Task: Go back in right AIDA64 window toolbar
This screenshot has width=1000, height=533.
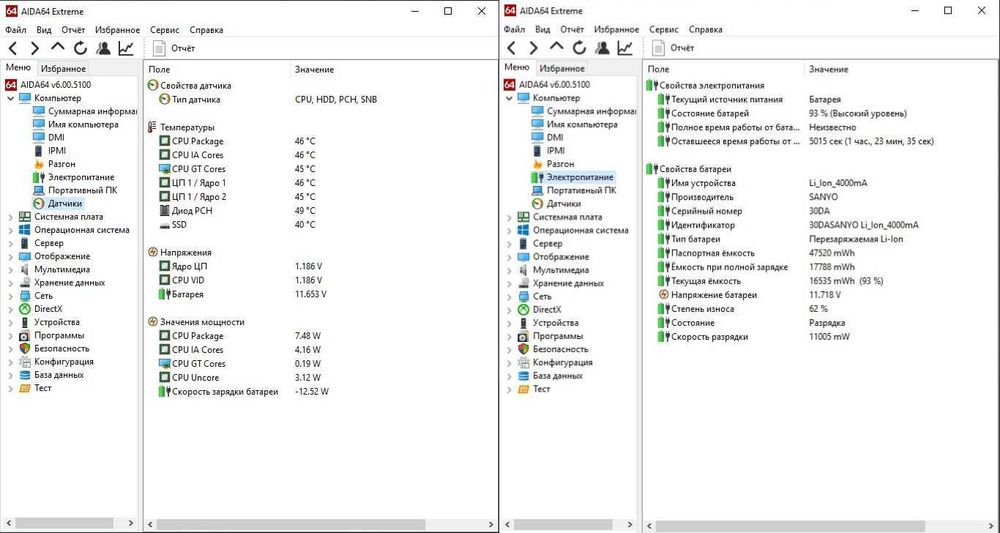Action: coord(512,47)
